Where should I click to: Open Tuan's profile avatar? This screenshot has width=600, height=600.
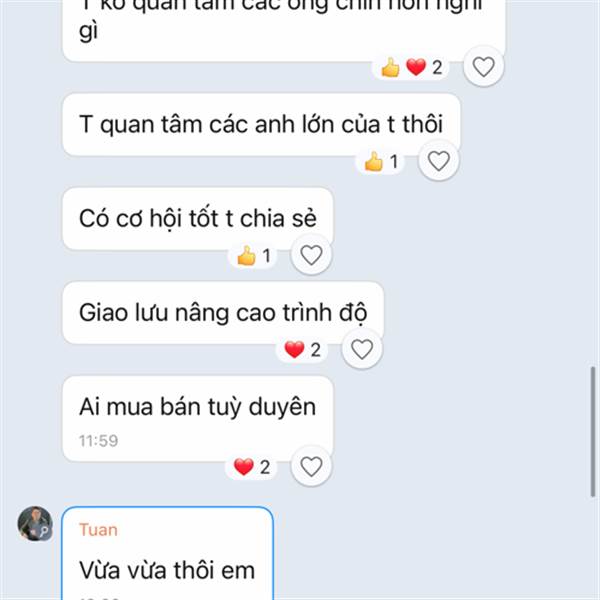(35, 523)
